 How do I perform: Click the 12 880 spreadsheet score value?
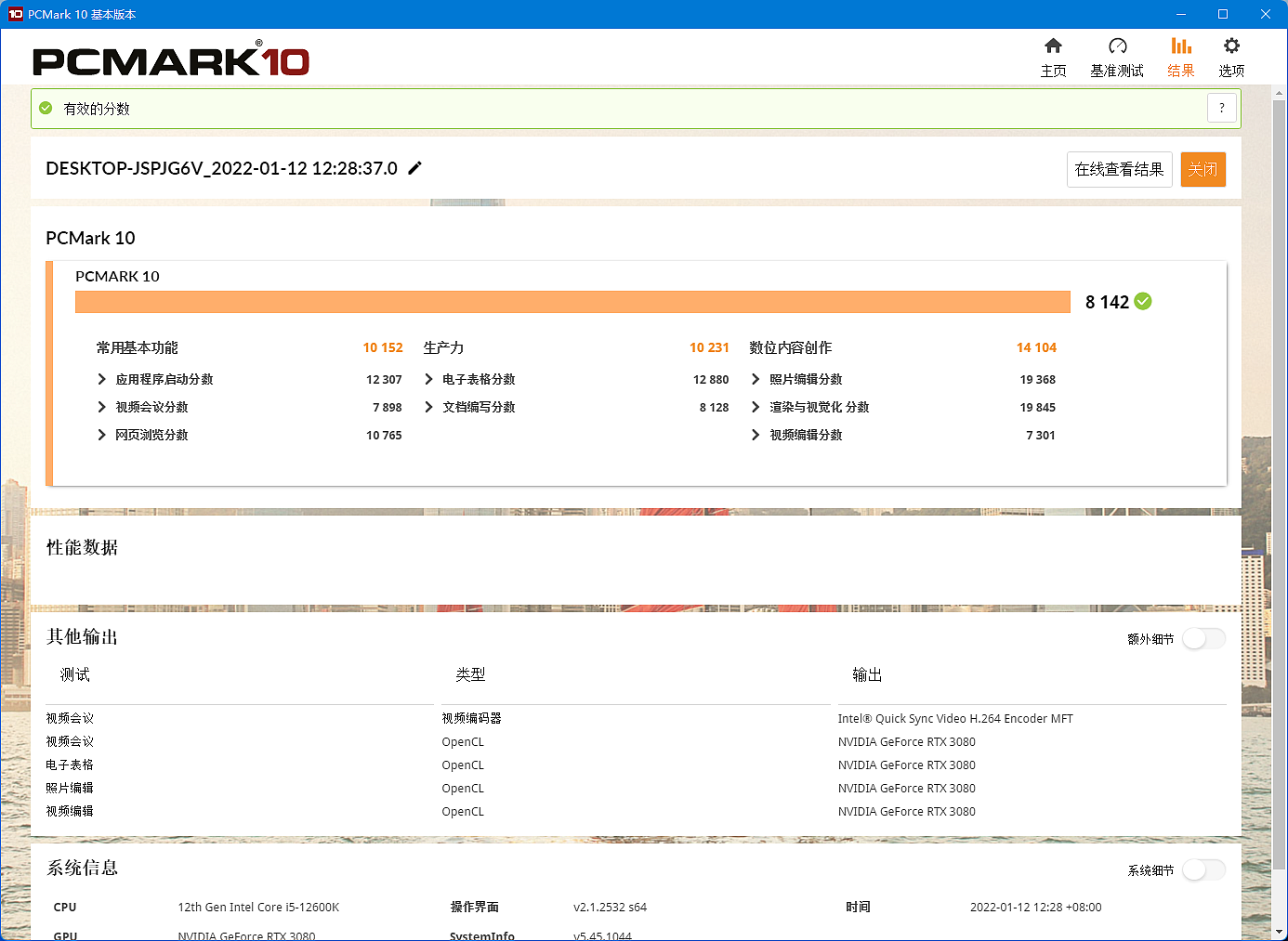click(x=711, y=379)
